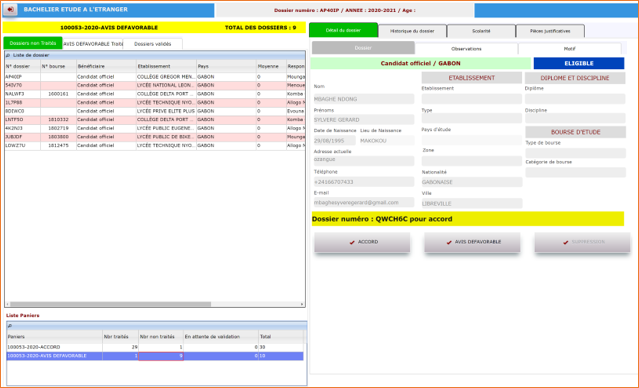Click bourse number 1600161 cell
The width and height of the screenshot is (639, 388).
click(x=58, y=94)
